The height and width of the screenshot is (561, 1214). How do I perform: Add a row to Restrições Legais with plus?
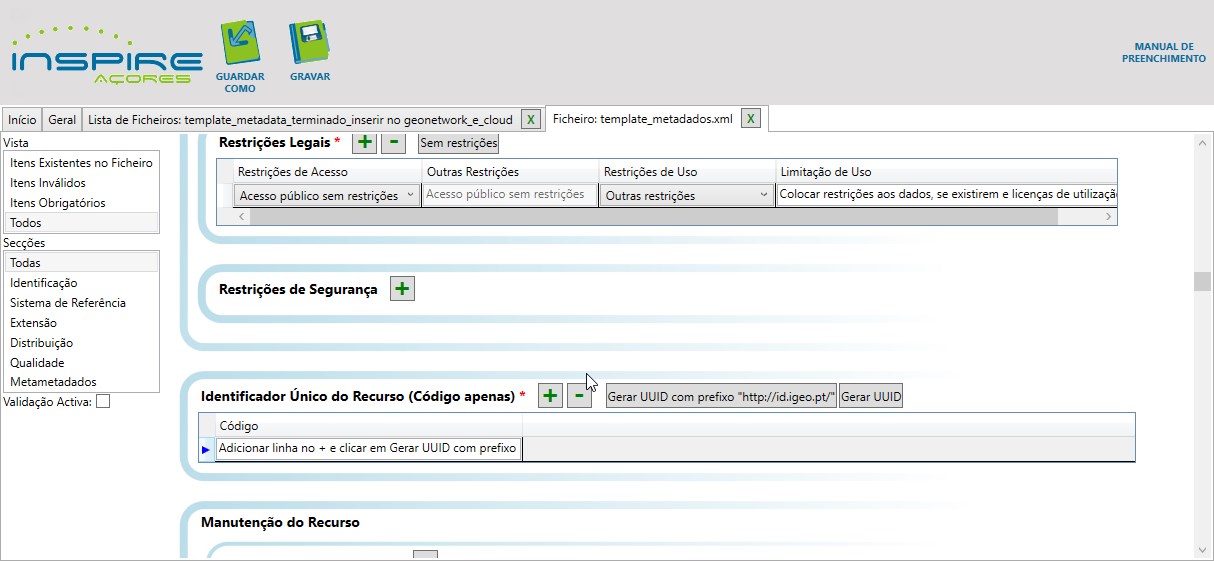click(x=364, y=143)
